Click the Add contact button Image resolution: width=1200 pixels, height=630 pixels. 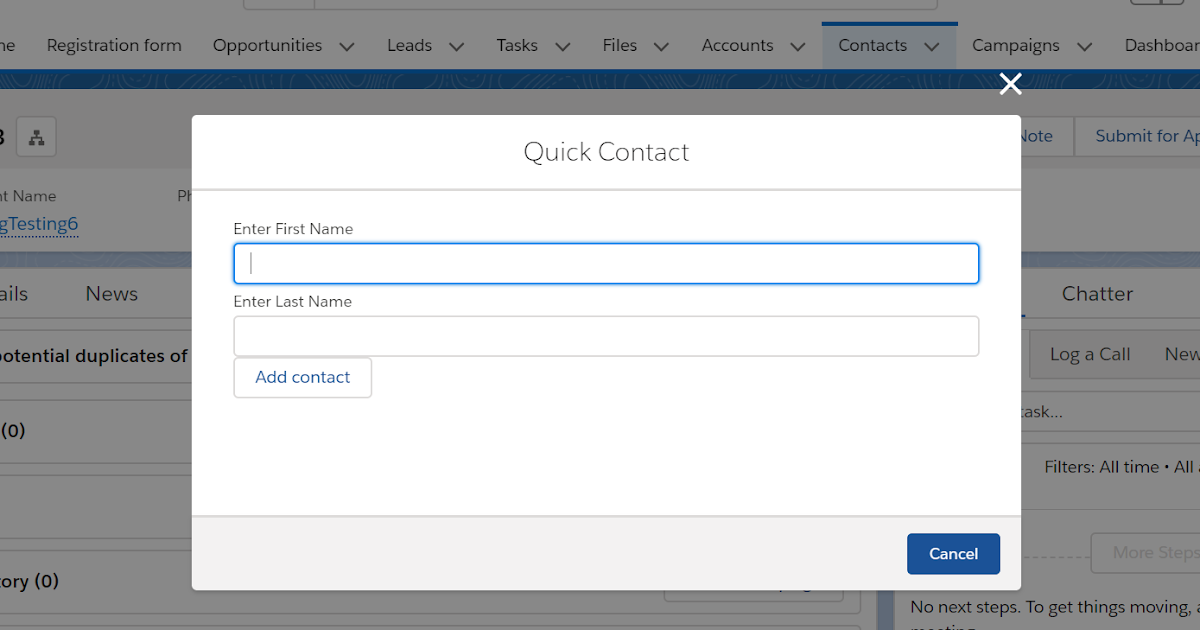(302, 377)
